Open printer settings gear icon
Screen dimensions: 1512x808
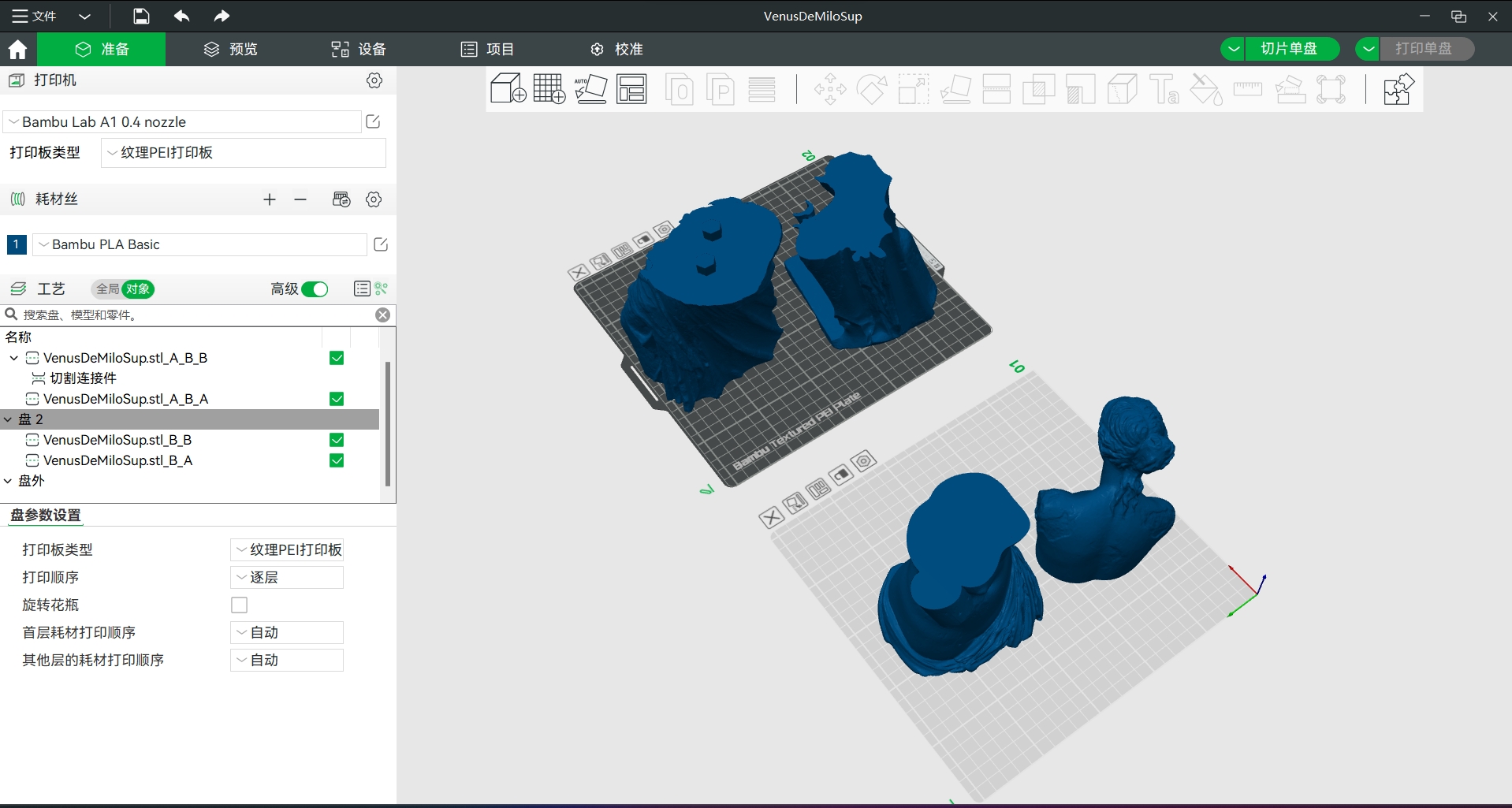pyautogui.click(x=374, y=80)
